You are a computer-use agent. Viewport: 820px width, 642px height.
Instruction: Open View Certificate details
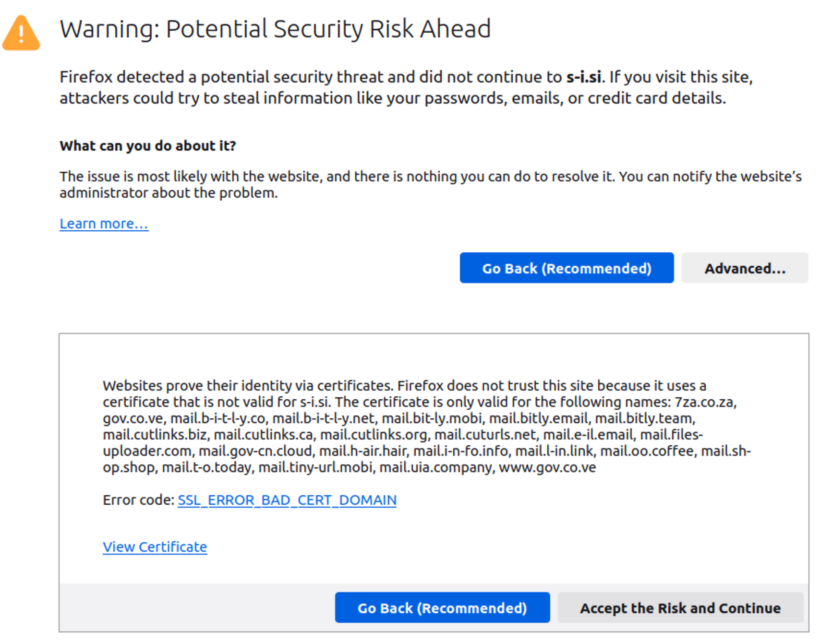(x=154, y=546)
